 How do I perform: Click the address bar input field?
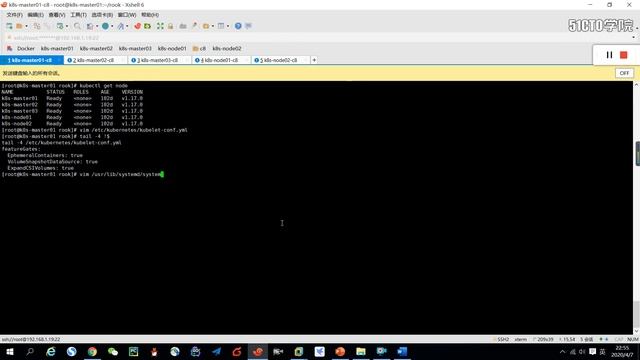pos(318,38)
